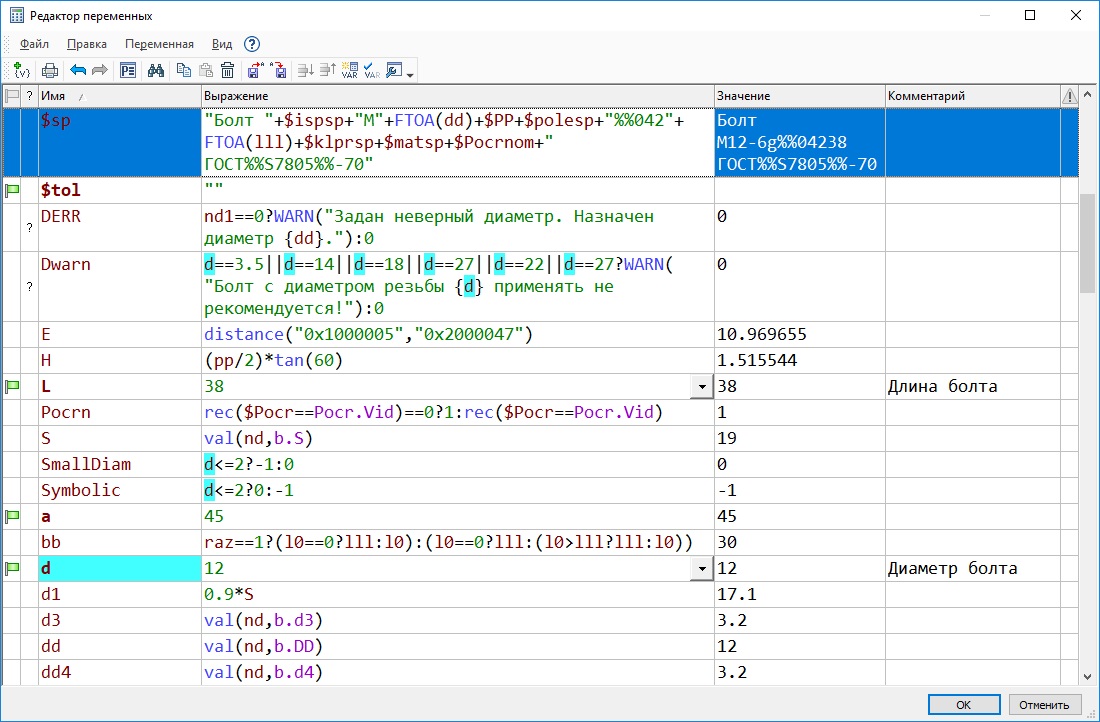Open the Переменная menu

[x=159, y=44]
